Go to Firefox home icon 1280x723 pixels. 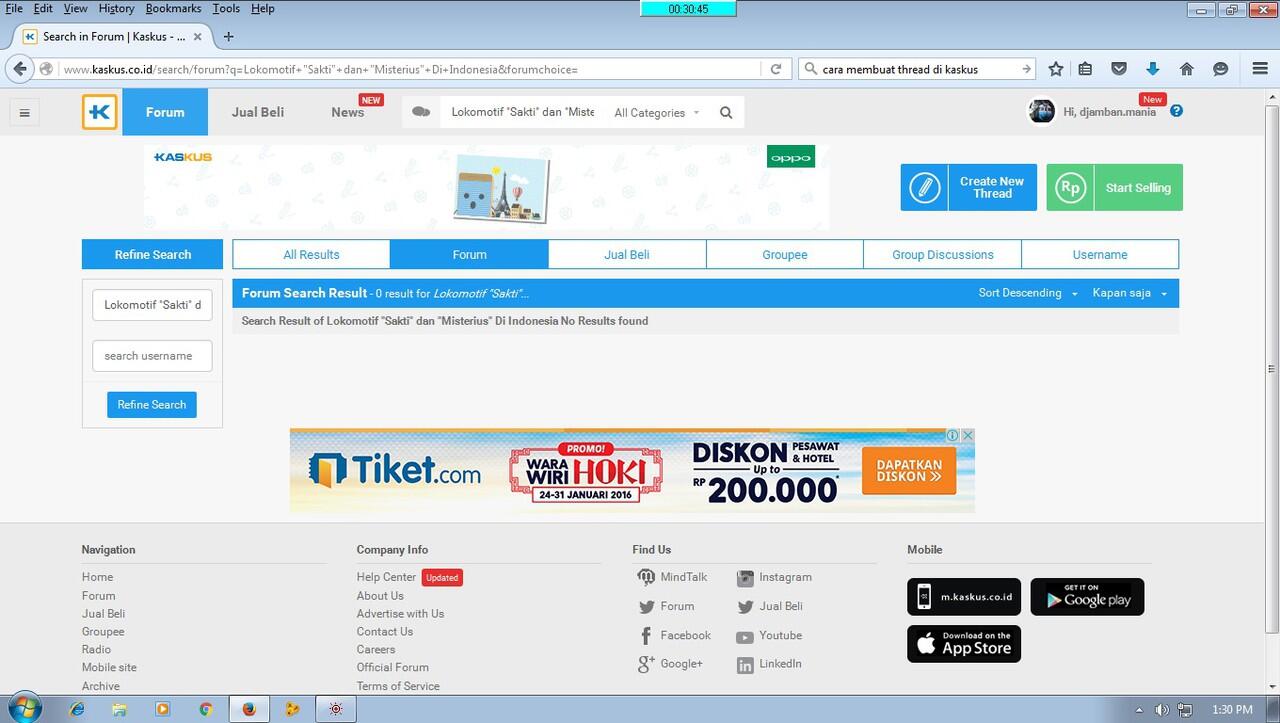pyautogui.click(x=1187, y=69)
